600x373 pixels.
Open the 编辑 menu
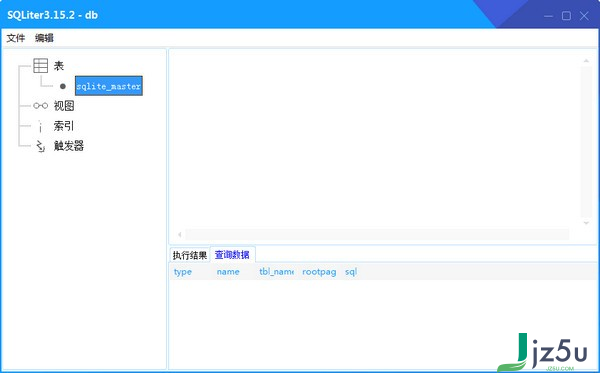[44, 38]
